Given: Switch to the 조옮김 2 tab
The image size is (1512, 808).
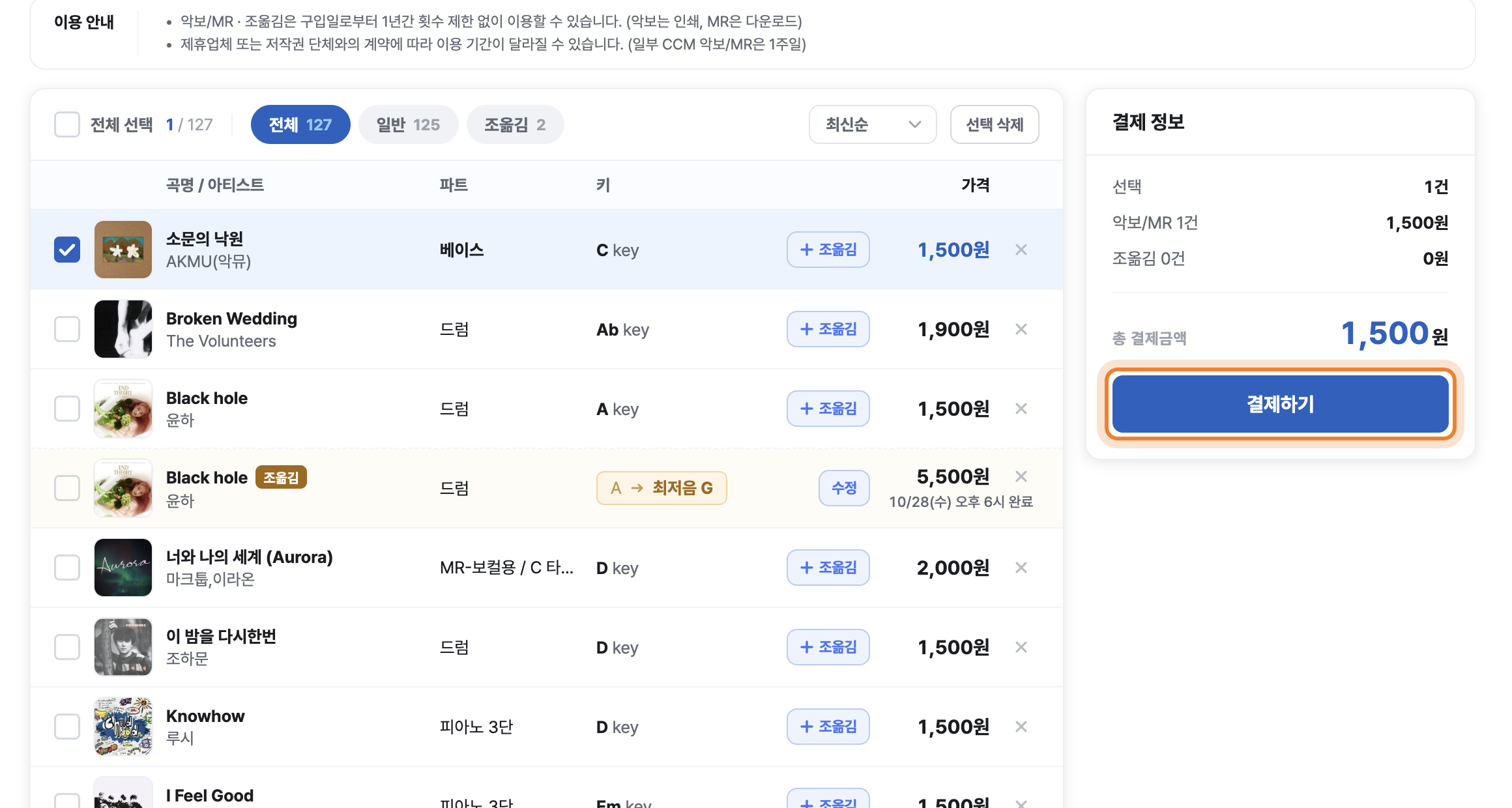Looking at the screenshot, I should coord(515,124).
